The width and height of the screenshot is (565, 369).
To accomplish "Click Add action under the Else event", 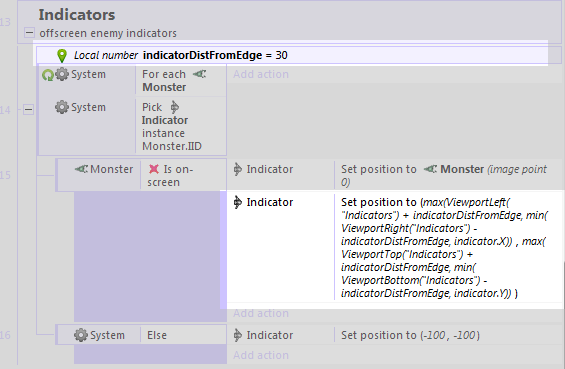I will click(261, 355).
